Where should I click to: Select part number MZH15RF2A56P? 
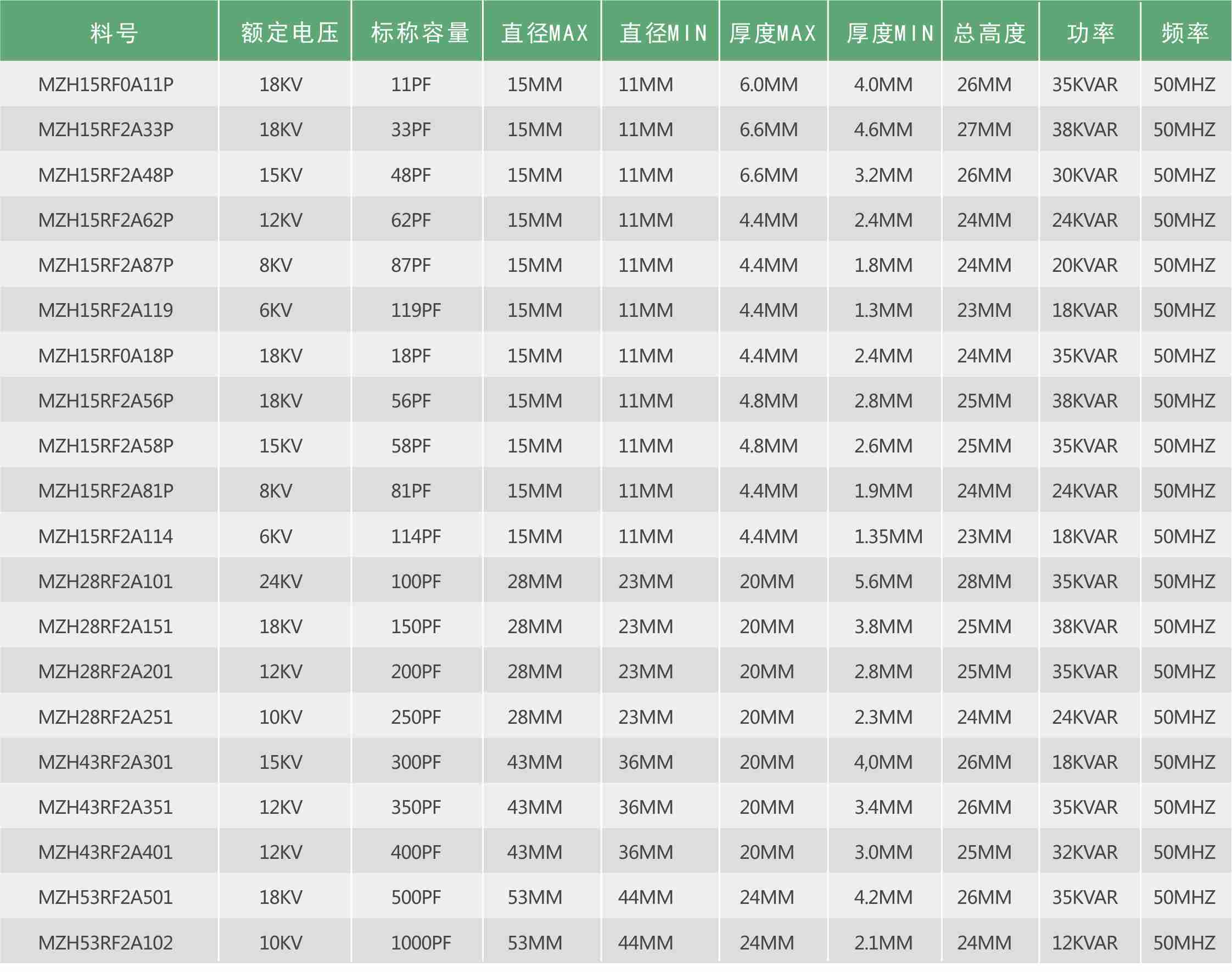pyautogui.click(x=106, y=400)
